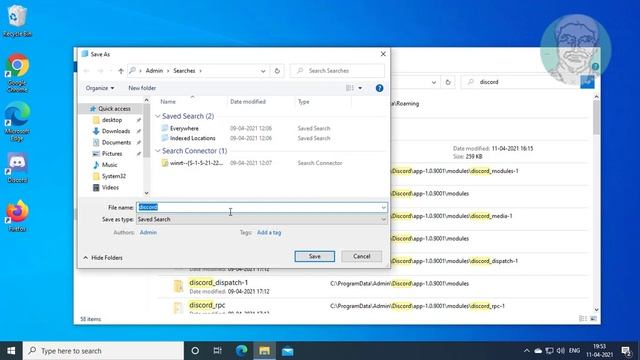Switch Explorer to details view icon

[583, 318]
